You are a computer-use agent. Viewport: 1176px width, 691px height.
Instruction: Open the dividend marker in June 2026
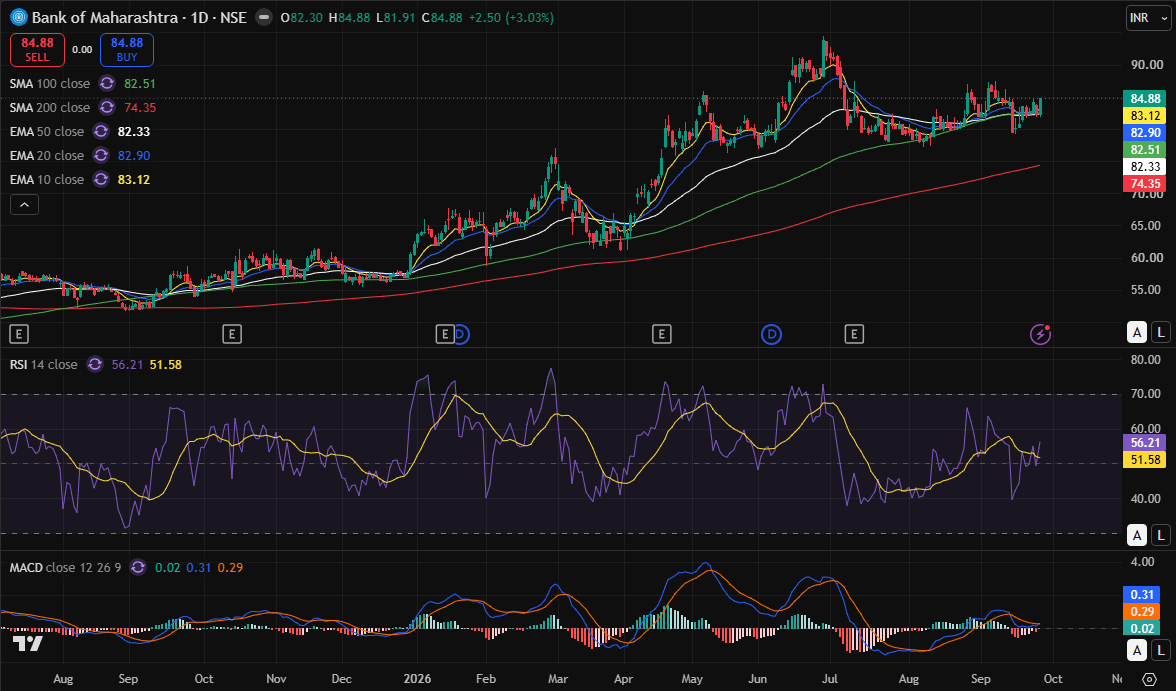pos(771,335)
